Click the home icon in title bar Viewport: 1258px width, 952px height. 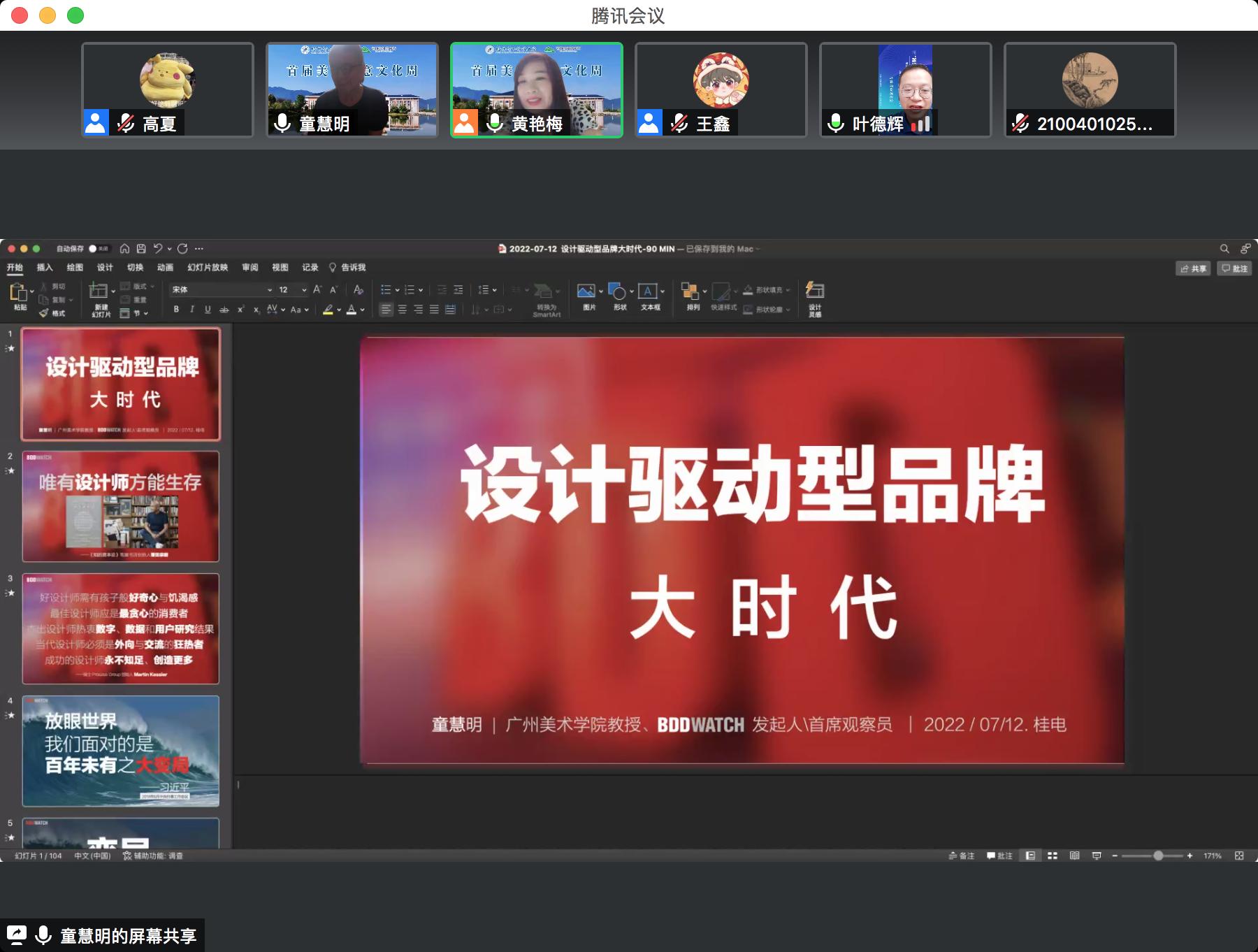(x=124, y=249)
